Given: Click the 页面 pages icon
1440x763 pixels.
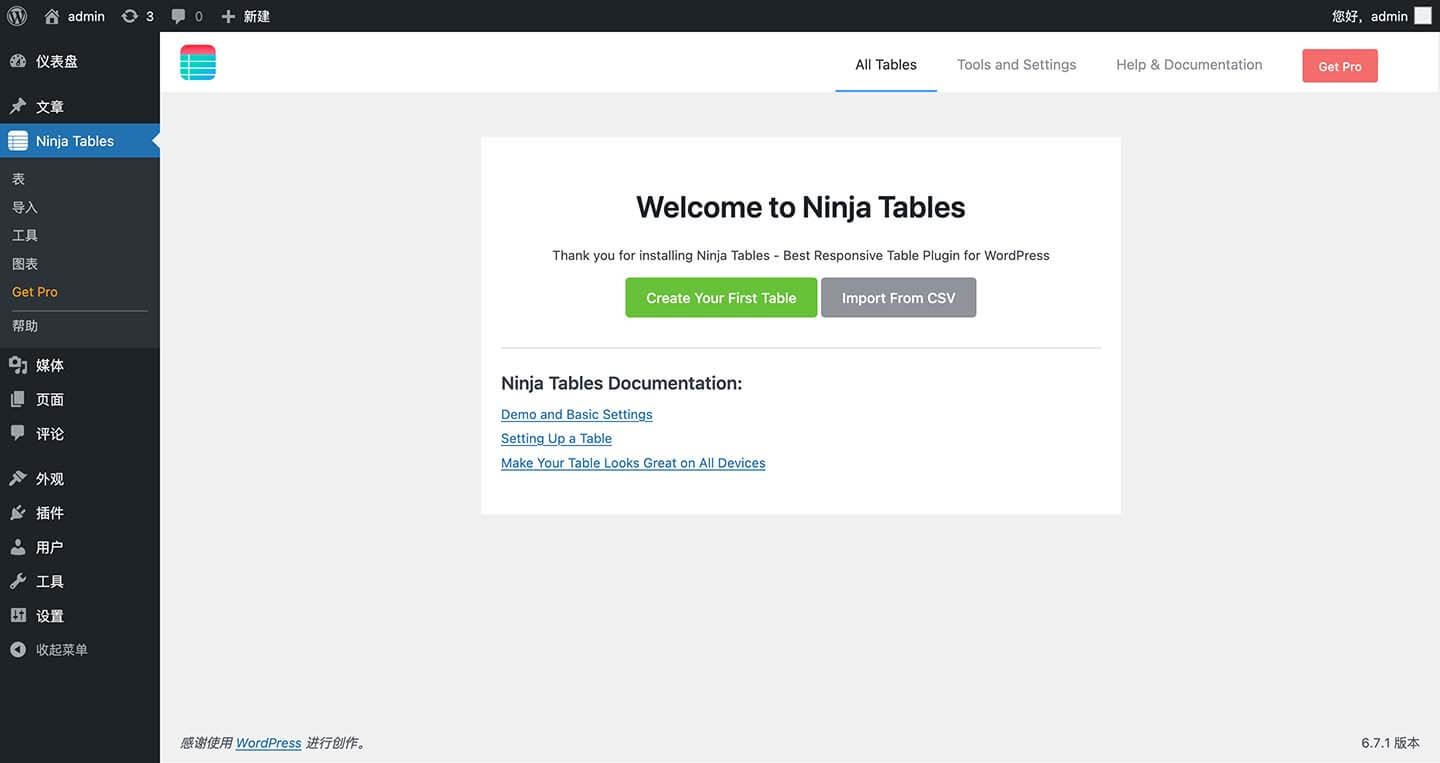Looking at the screenshot, I should click(18, 399).
